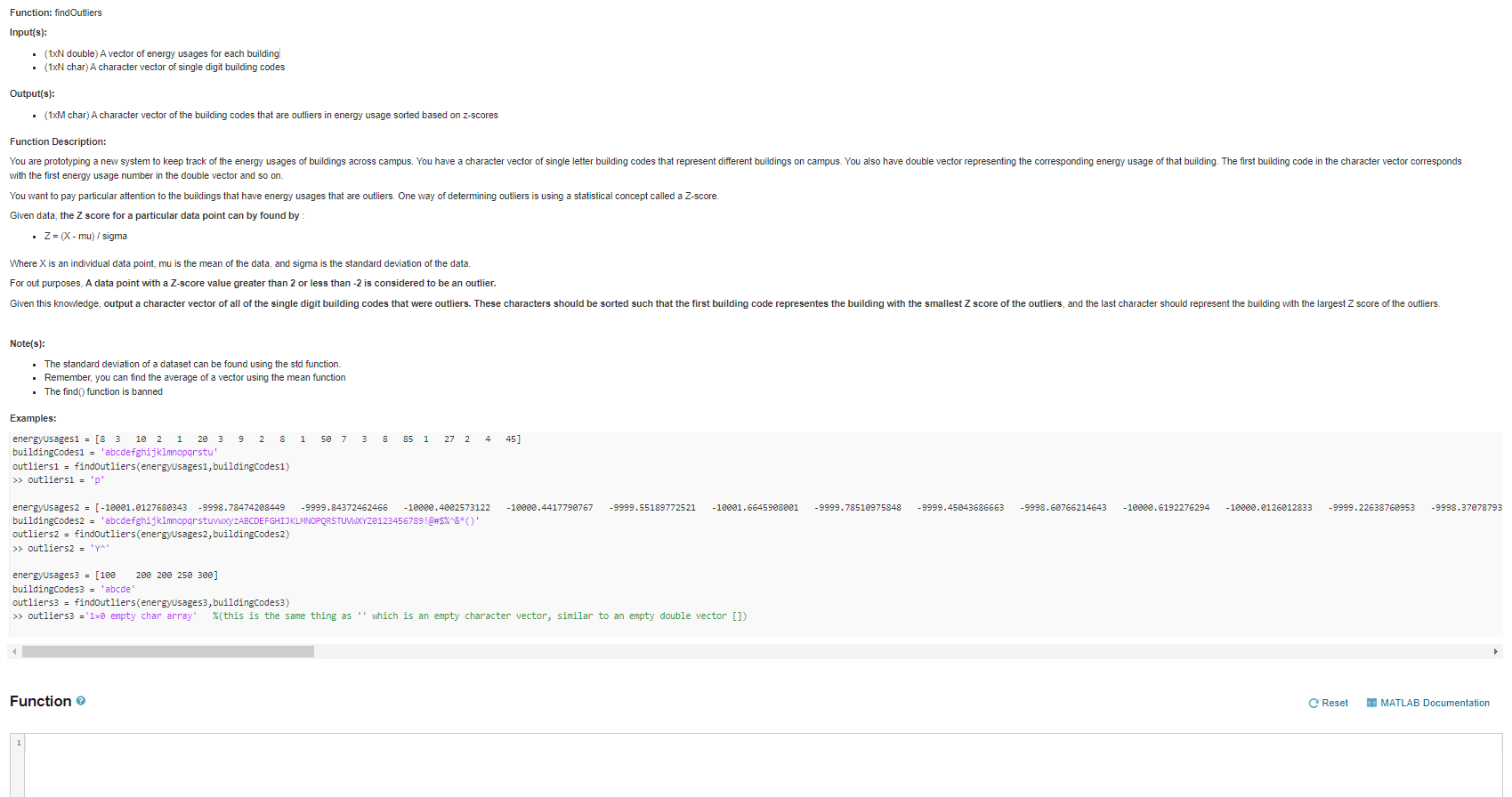Click the '1x0 empty char array' result text

(x=141, y=616)
